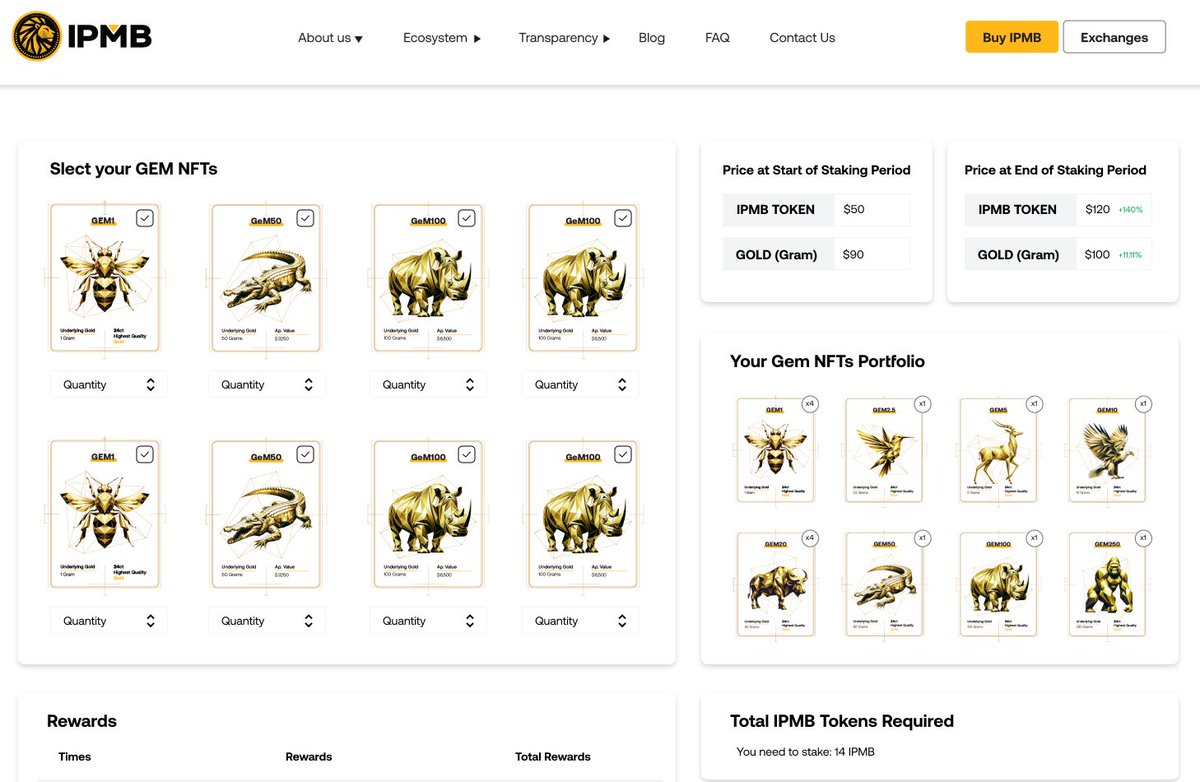Click 'You need to stake: 14 IPMB' text
The height and width of the screenshot is (782, 1200).
click(805, 751)
